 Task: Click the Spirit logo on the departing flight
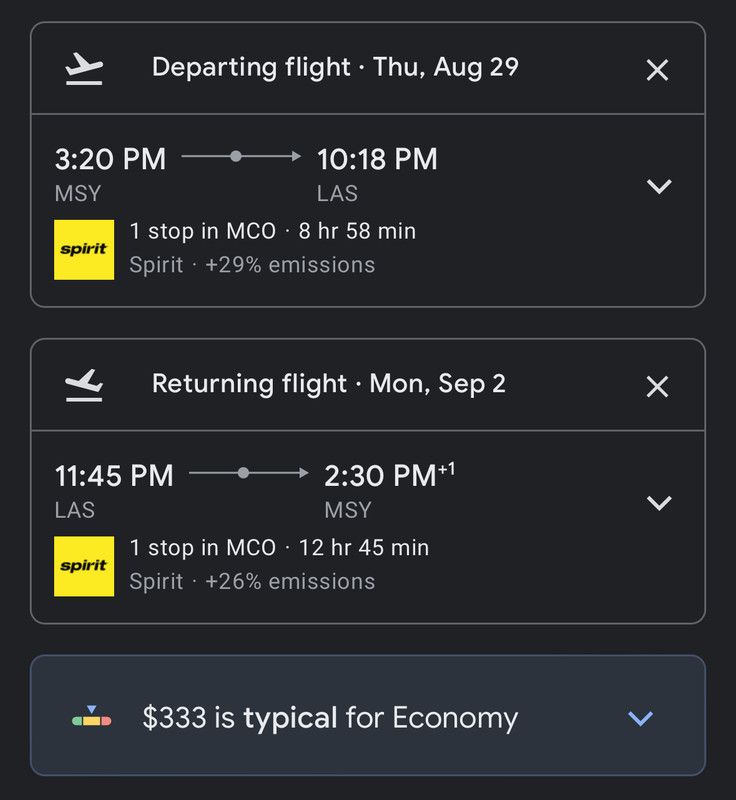point(84,249)
